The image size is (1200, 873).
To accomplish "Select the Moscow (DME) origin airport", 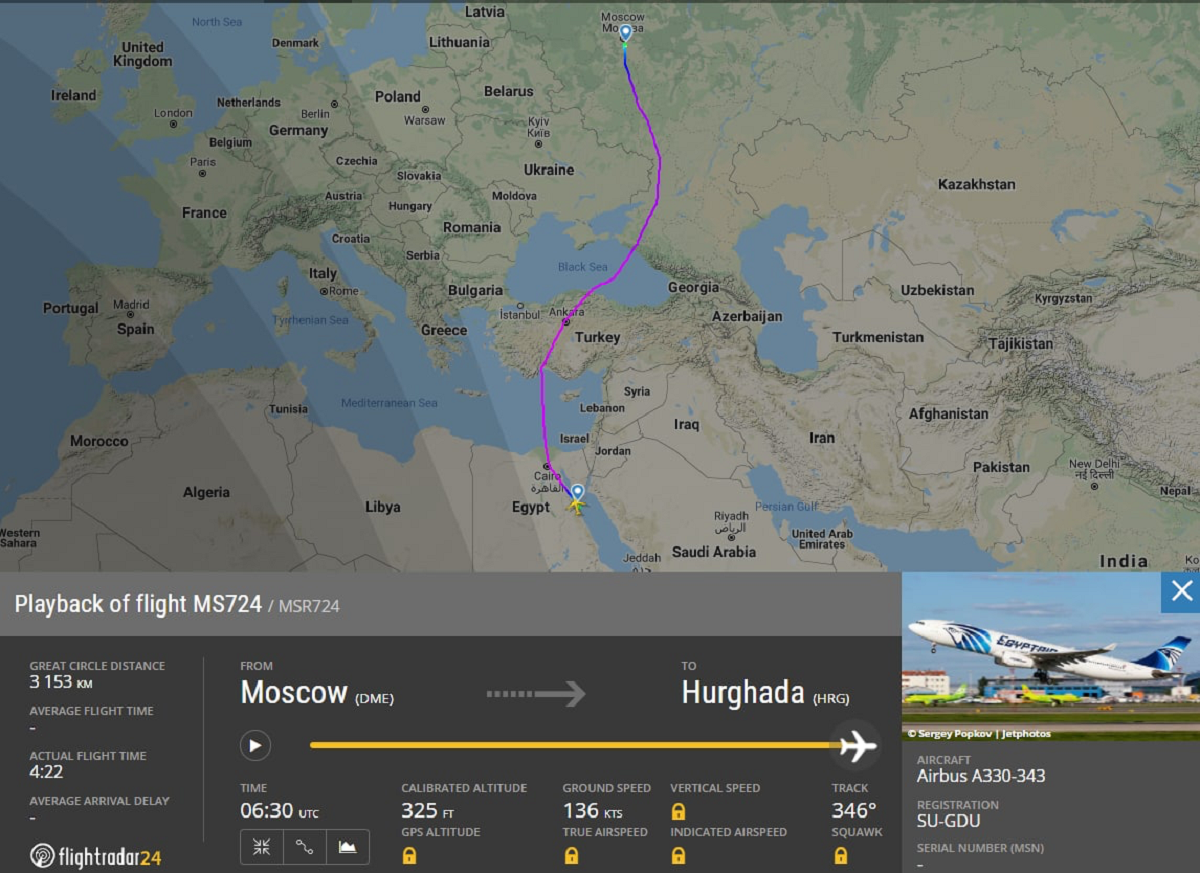I will [x=316, y=693].
